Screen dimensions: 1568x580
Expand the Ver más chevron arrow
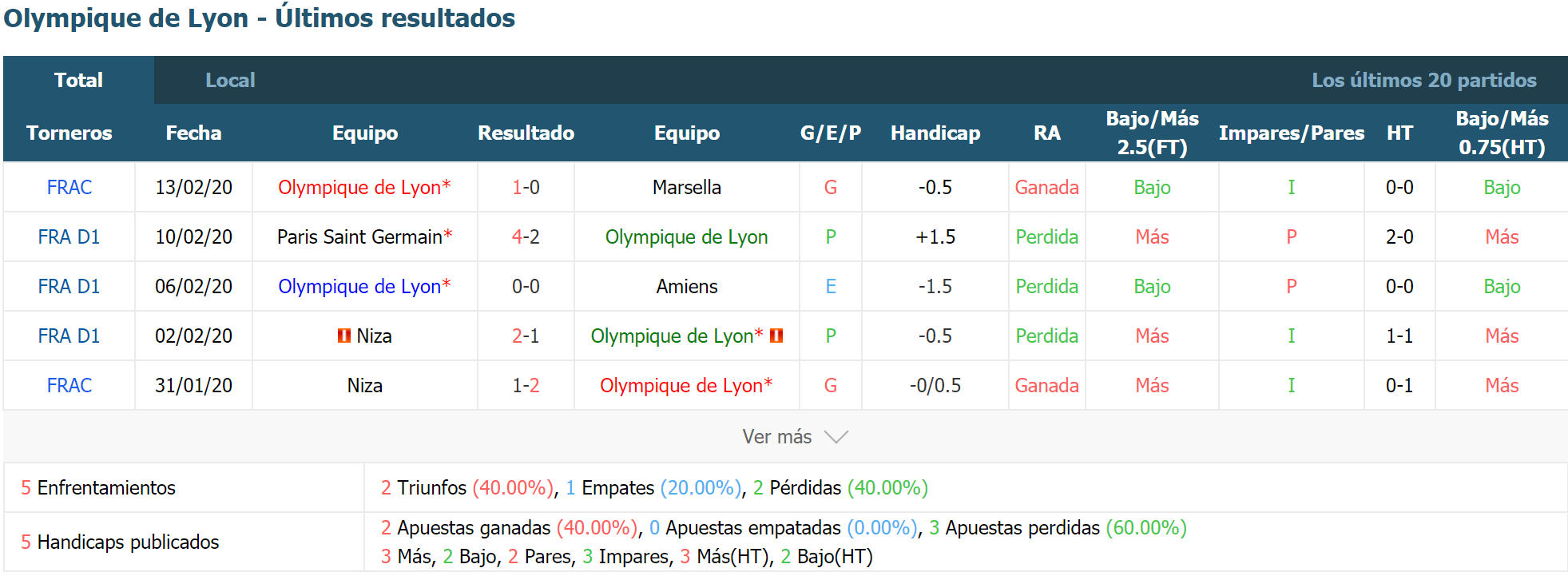(x=836, y=437)
